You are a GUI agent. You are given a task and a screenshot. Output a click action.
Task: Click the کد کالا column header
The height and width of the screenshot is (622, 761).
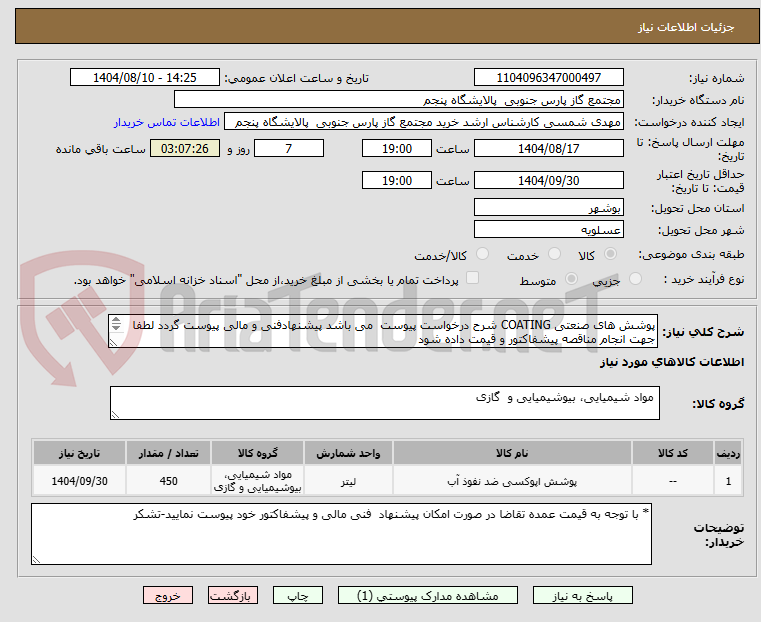pos(672,453)
